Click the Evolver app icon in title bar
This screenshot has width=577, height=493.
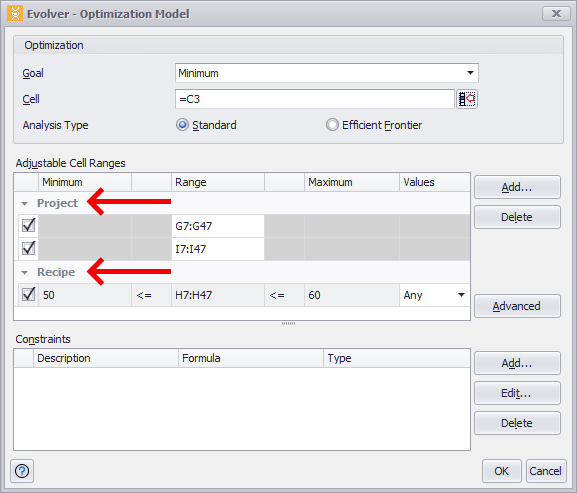click(x=15, y=14)
